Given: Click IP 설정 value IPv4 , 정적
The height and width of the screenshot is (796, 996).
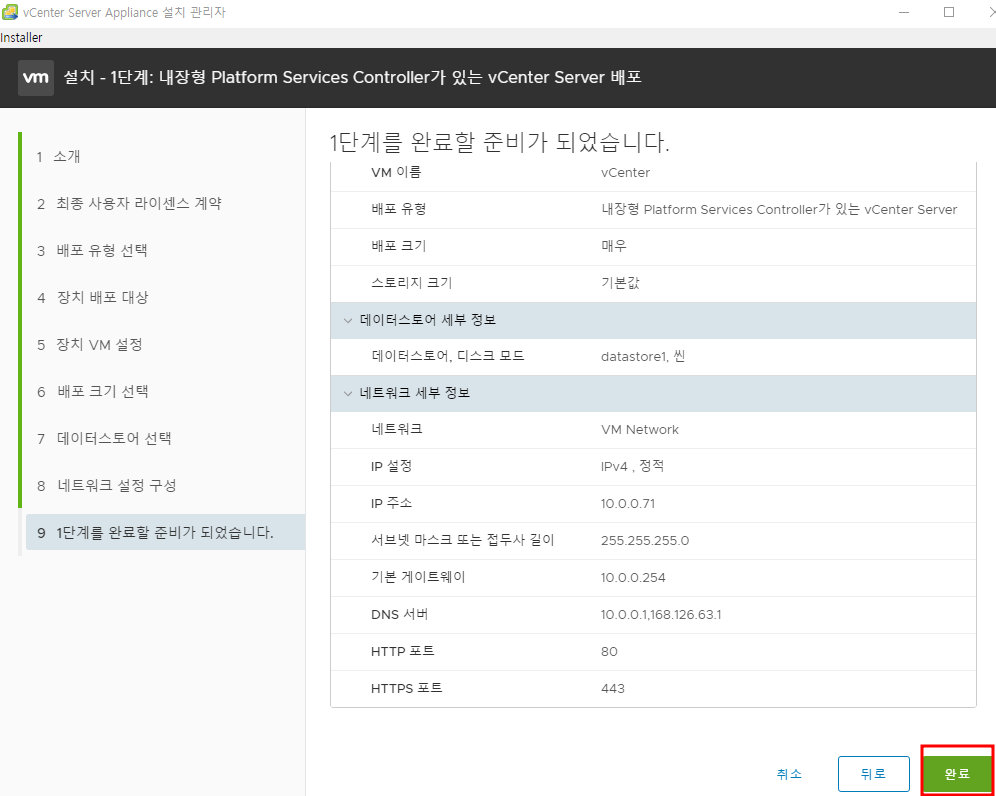Looking at the screenshot, I should (632, 466).
